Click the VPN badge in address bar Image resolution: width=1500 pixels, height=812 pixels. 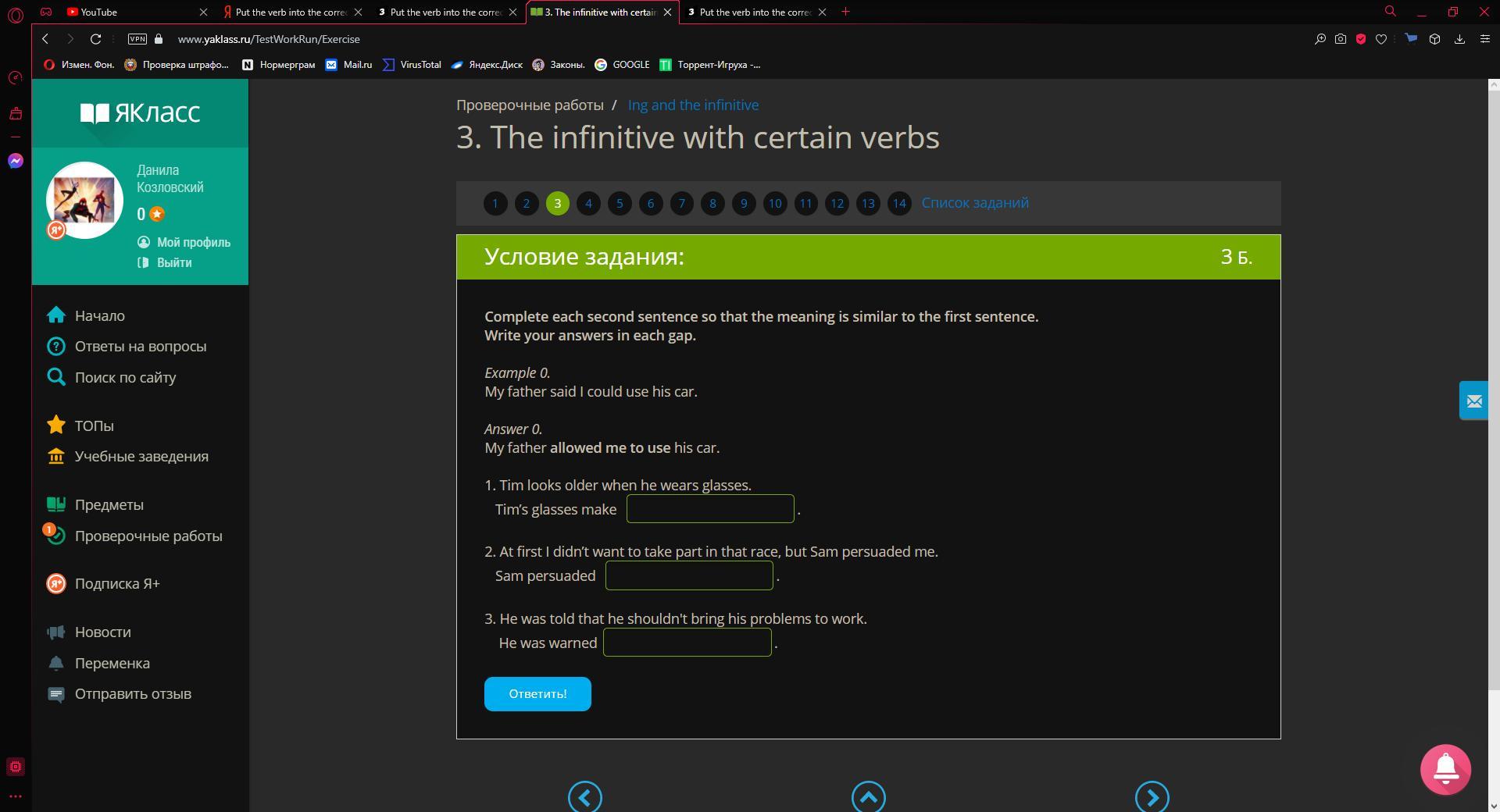[137, 39]
